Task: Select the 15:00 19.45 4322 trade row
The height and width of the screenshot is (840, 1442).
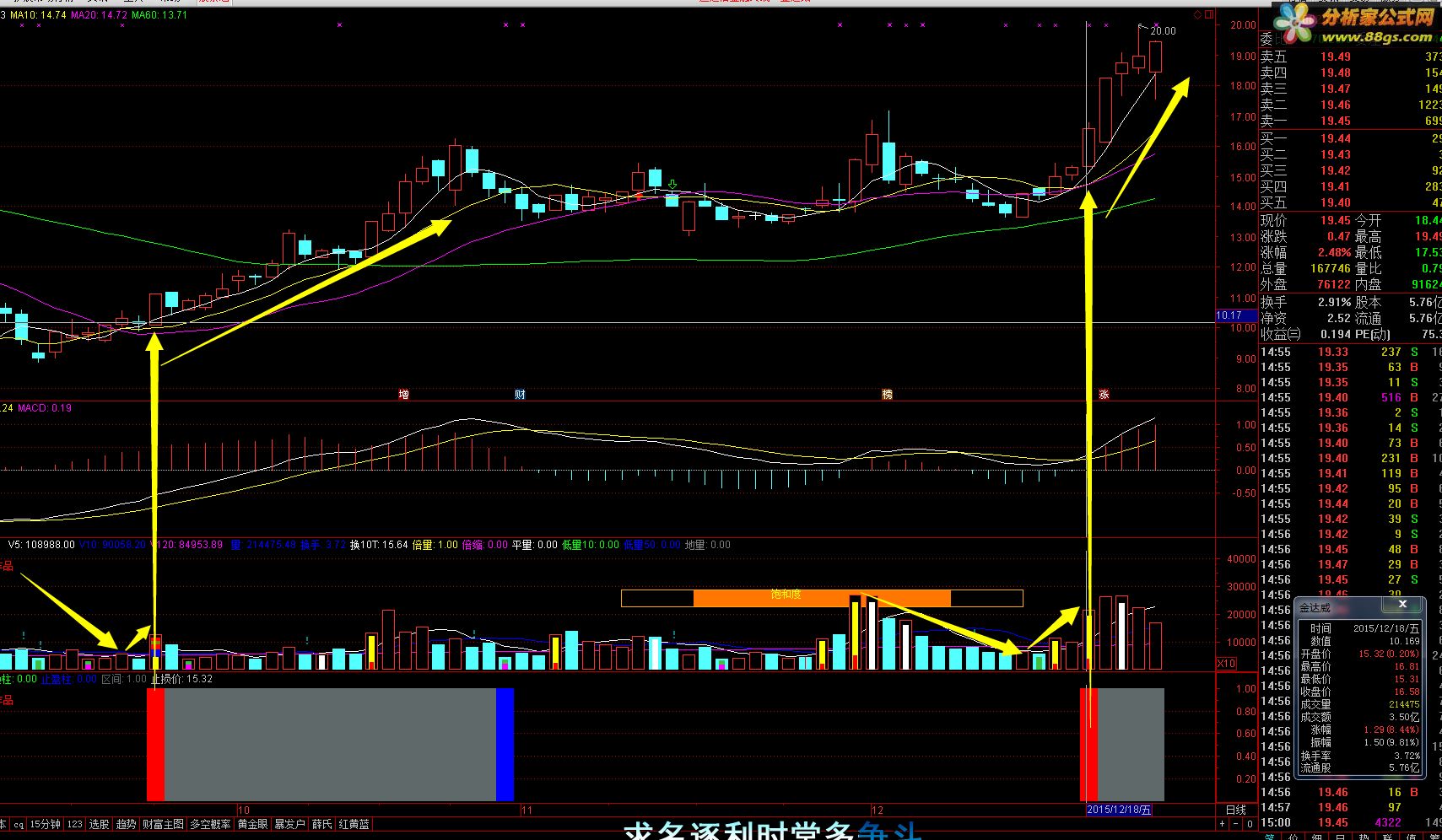Action: (x=1350, y=822)
